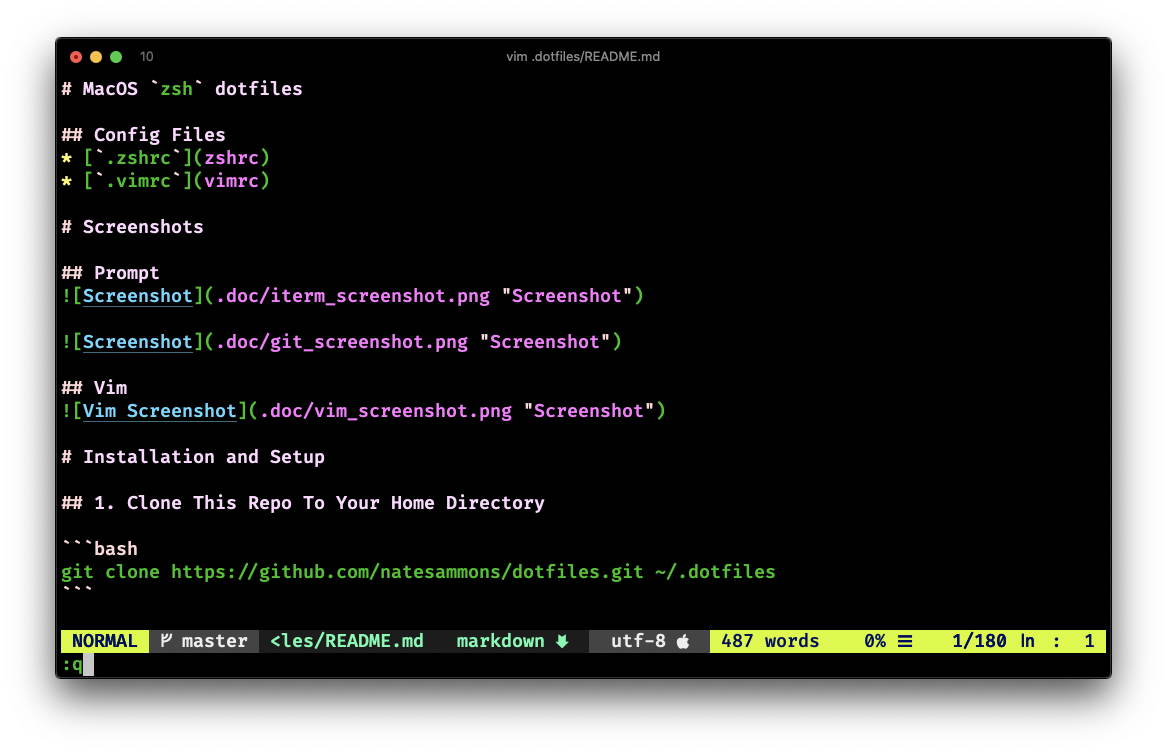Viewport: 1167px width, 752px height.
Task: Click the master branch name in statusline
Action: [x=214, y=641]
